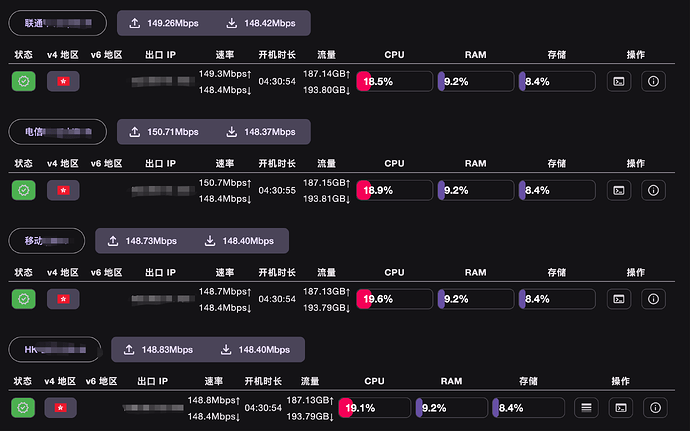
Task: Click the green status icon in the 联通 row
Action: point(23,82)
